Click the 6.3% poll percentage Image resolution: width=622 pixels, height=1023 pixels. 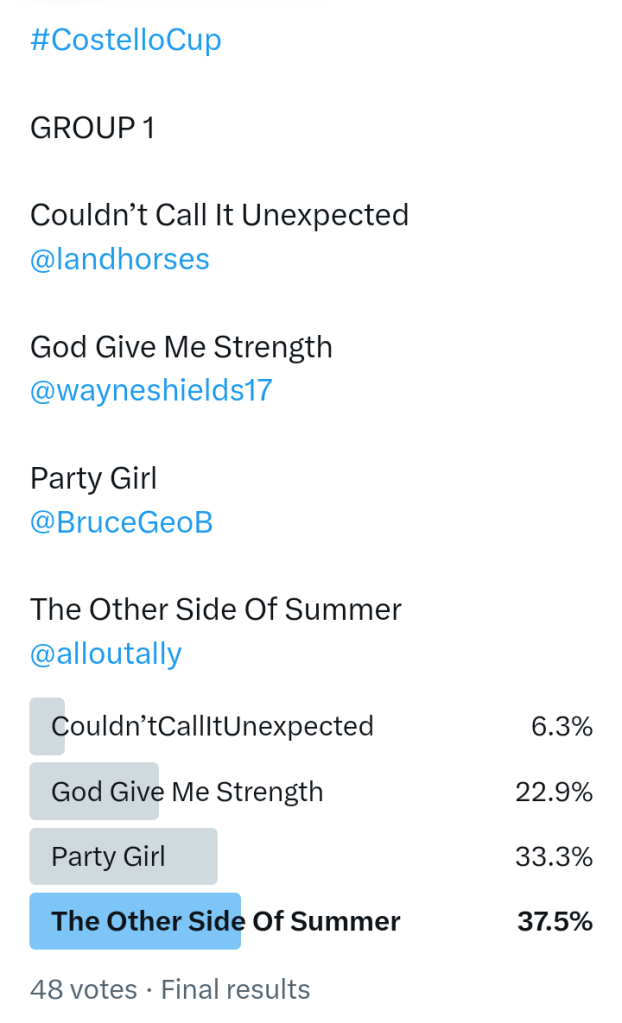pos(561,726)
